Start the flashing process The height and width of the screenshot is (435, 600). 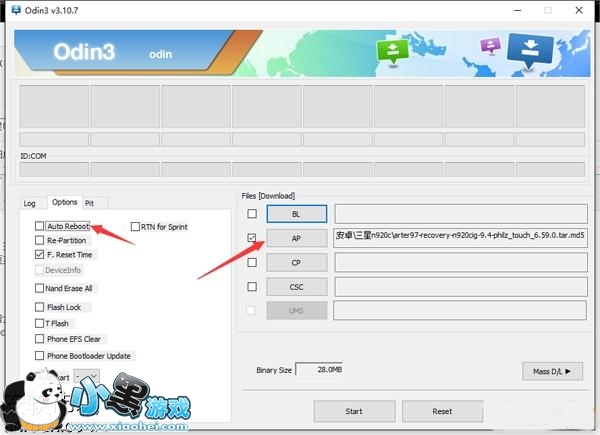point(354,411)
